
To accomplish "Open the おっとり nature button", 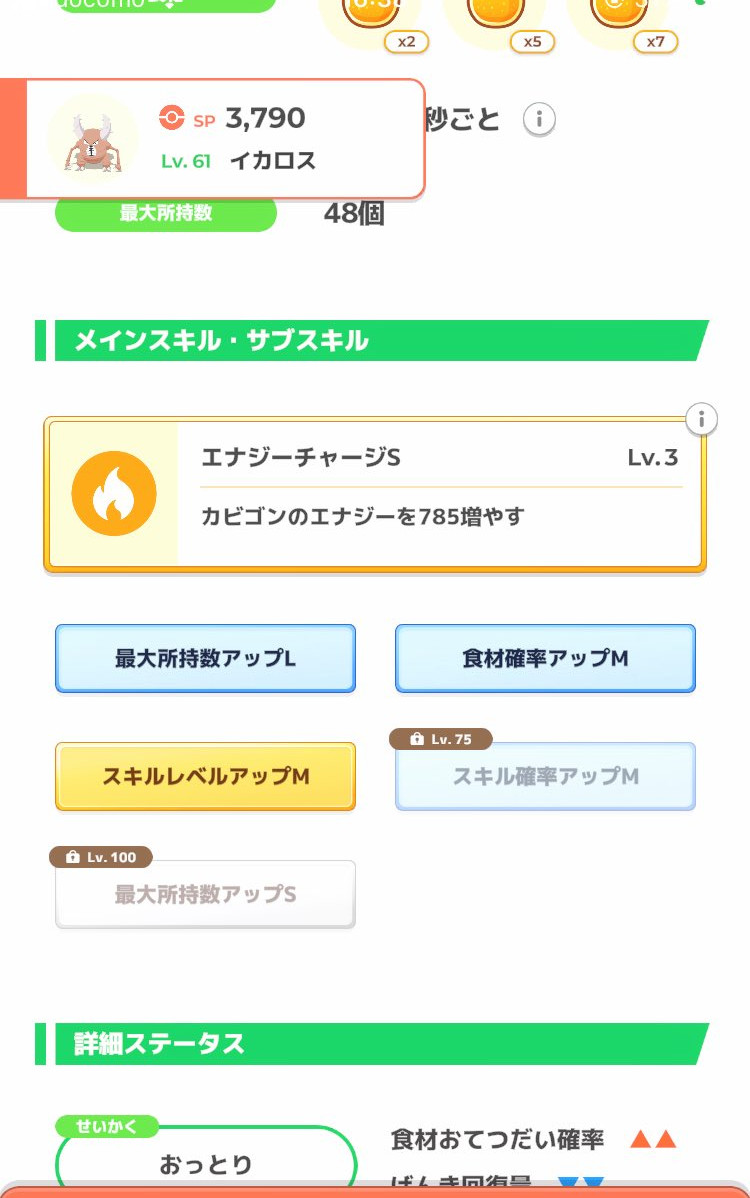I will 206,1165.
